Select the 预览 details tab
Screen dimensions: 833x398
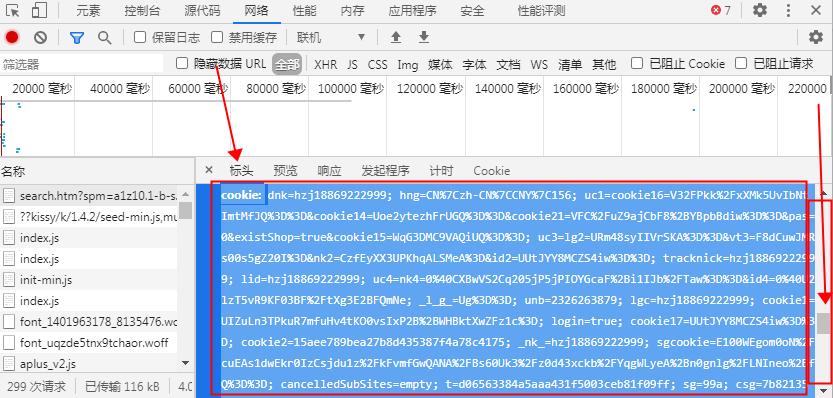[285, 171]
